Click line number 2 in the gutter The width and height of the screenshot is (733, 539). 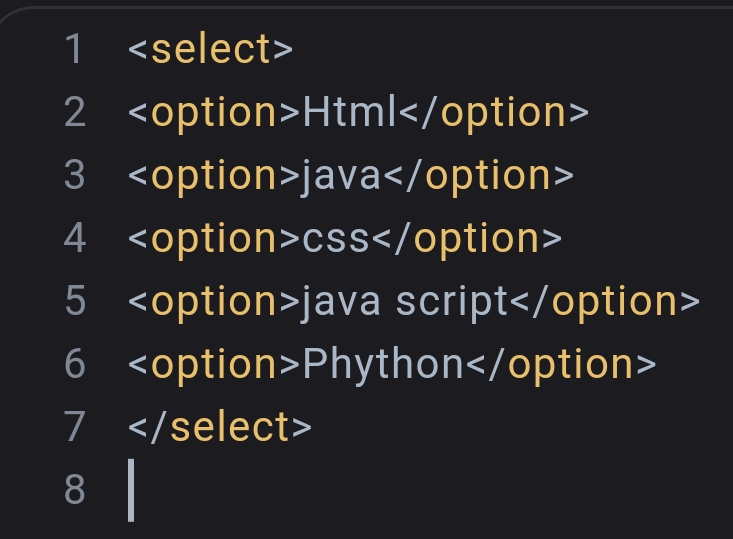pos(73,112)
